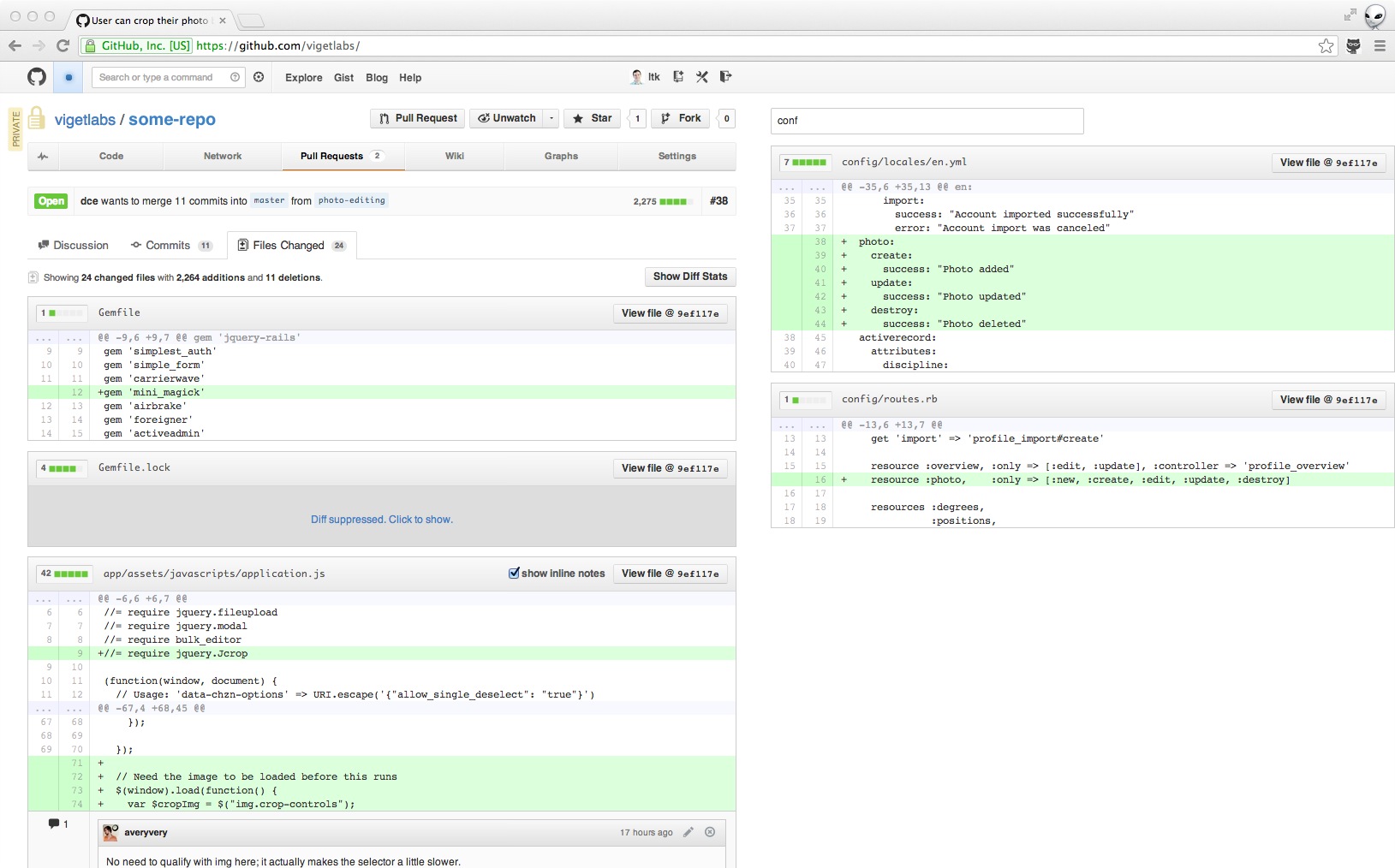Star the repository
Screen dimensions: 1395x868
pos(593,118)
